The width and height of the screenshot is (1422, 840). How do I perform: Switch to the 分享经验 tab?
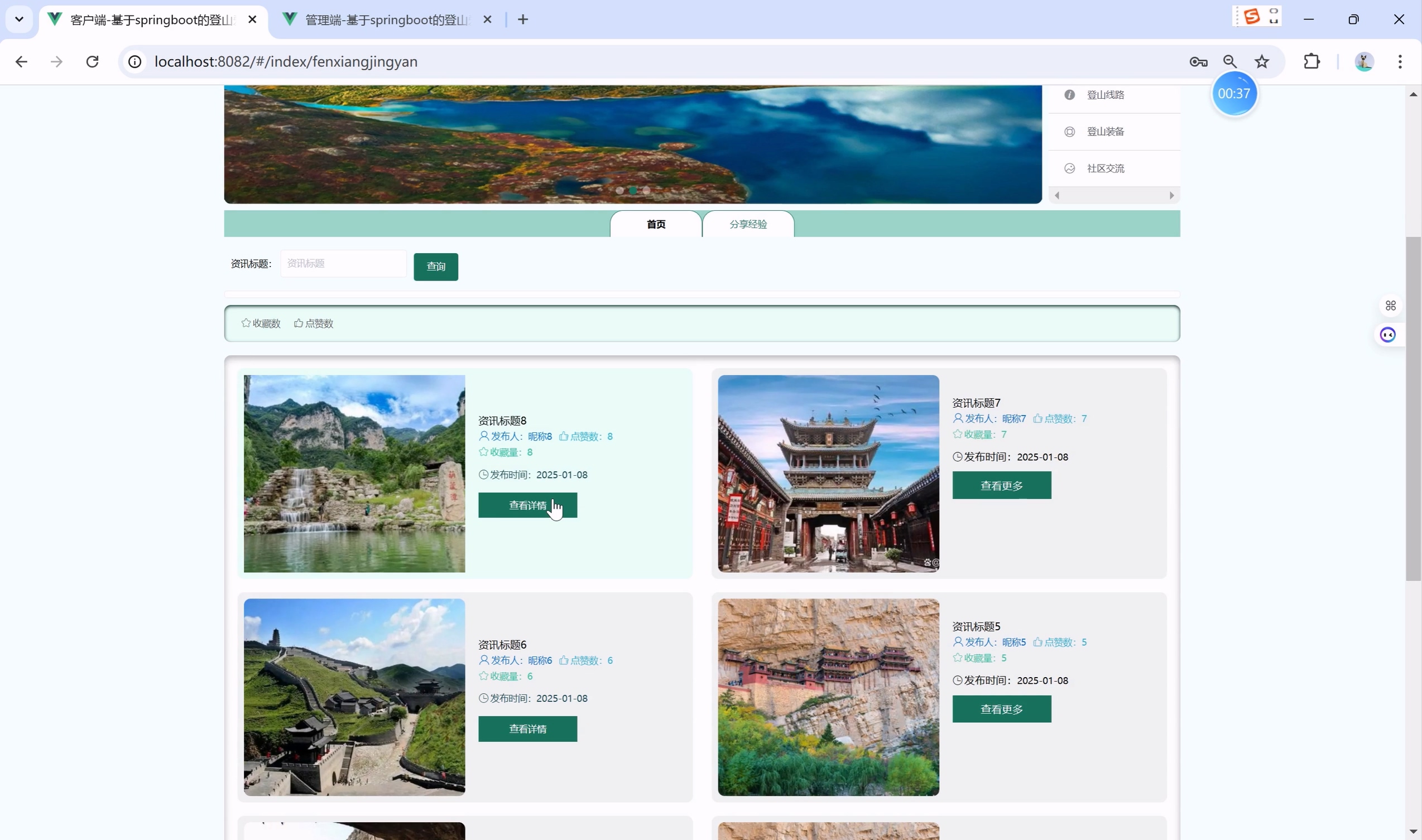pyautogui.click(x=747, y=224)
